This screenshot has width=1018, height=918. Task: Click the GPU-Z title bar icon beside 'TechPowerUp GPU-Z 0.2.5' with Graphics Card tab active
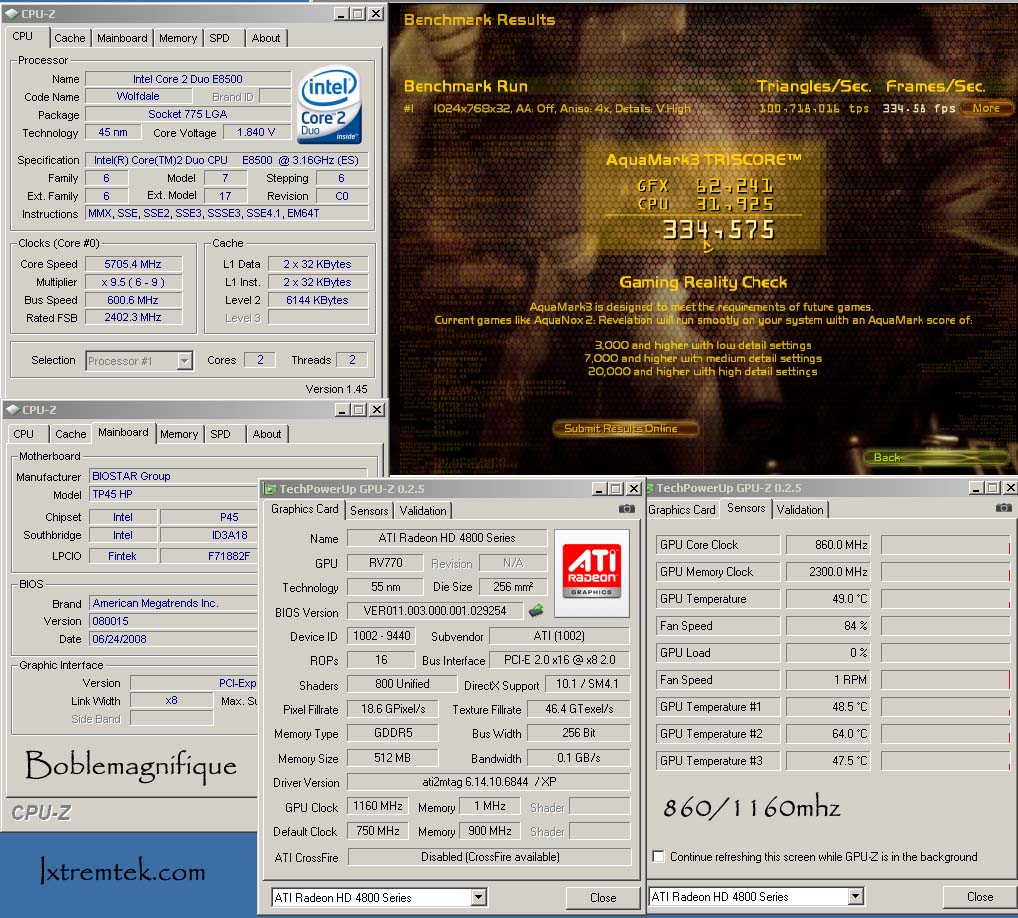[x=271, y=489]
